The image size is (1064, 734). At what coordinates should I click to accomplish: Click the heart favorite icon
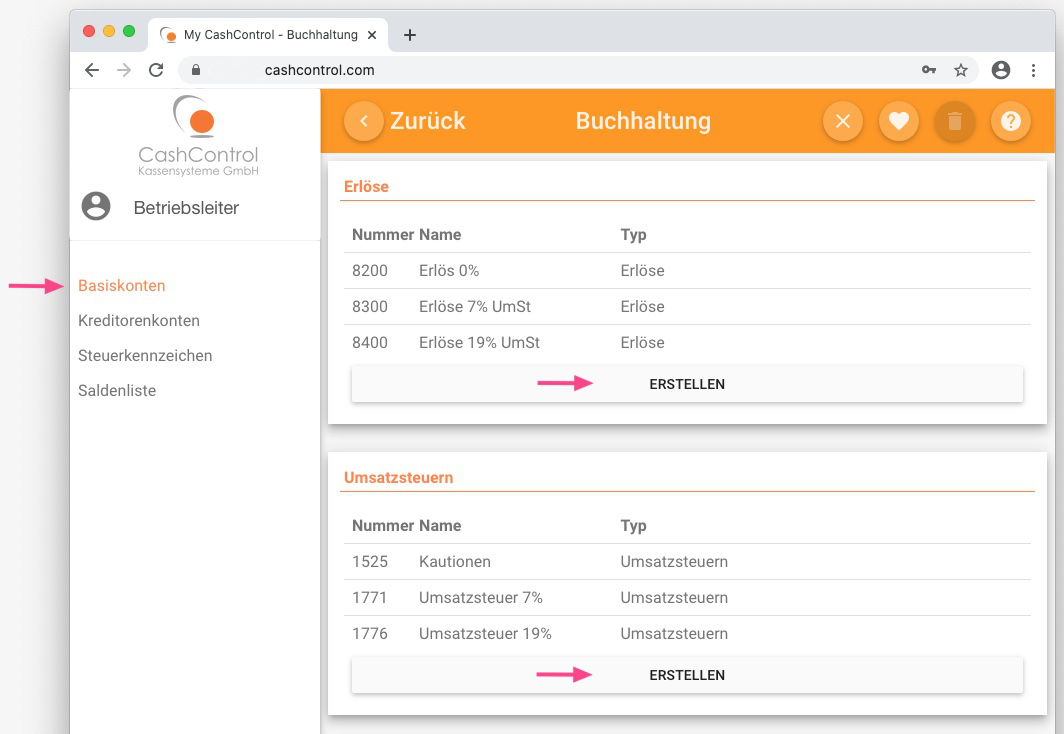tap(899, 121)
